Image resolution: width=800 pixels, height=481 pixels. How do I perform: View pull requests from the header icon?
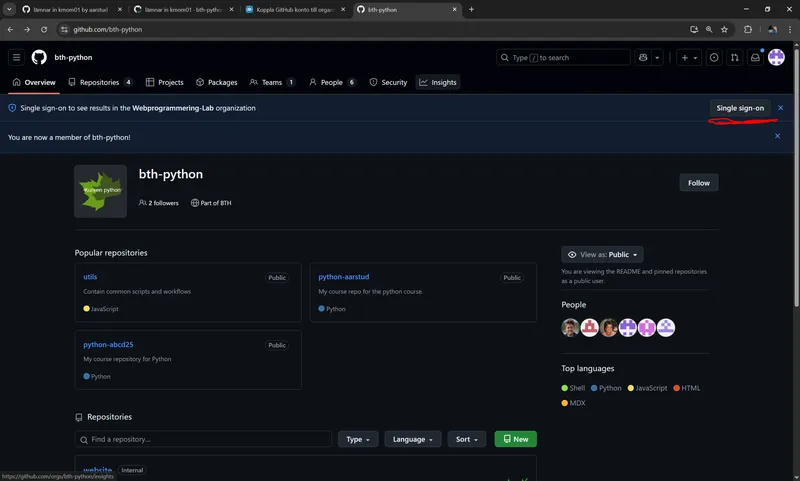tap(734, 58)
